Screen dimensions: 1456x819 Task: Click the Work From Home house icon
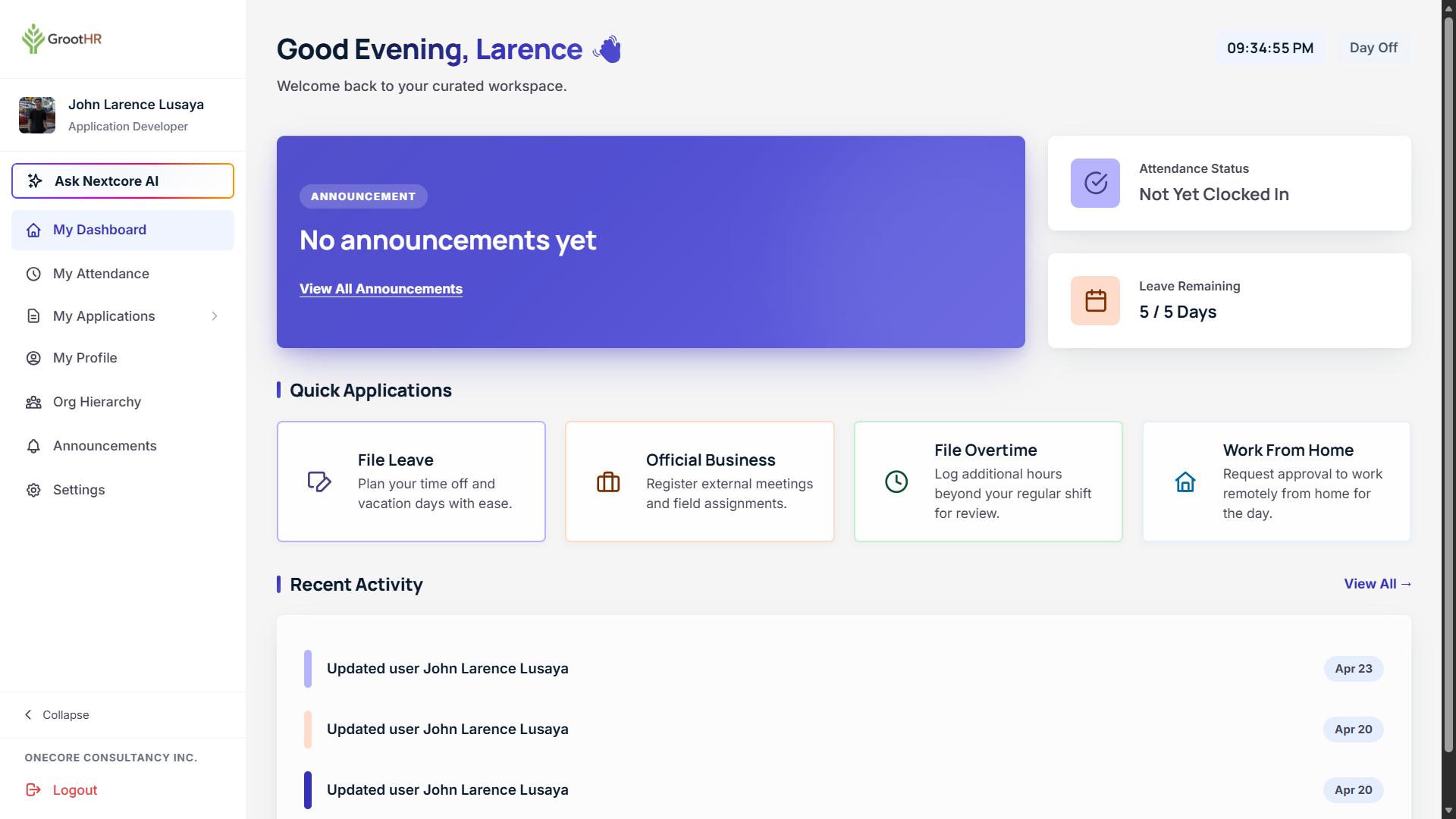[1185, 482]
